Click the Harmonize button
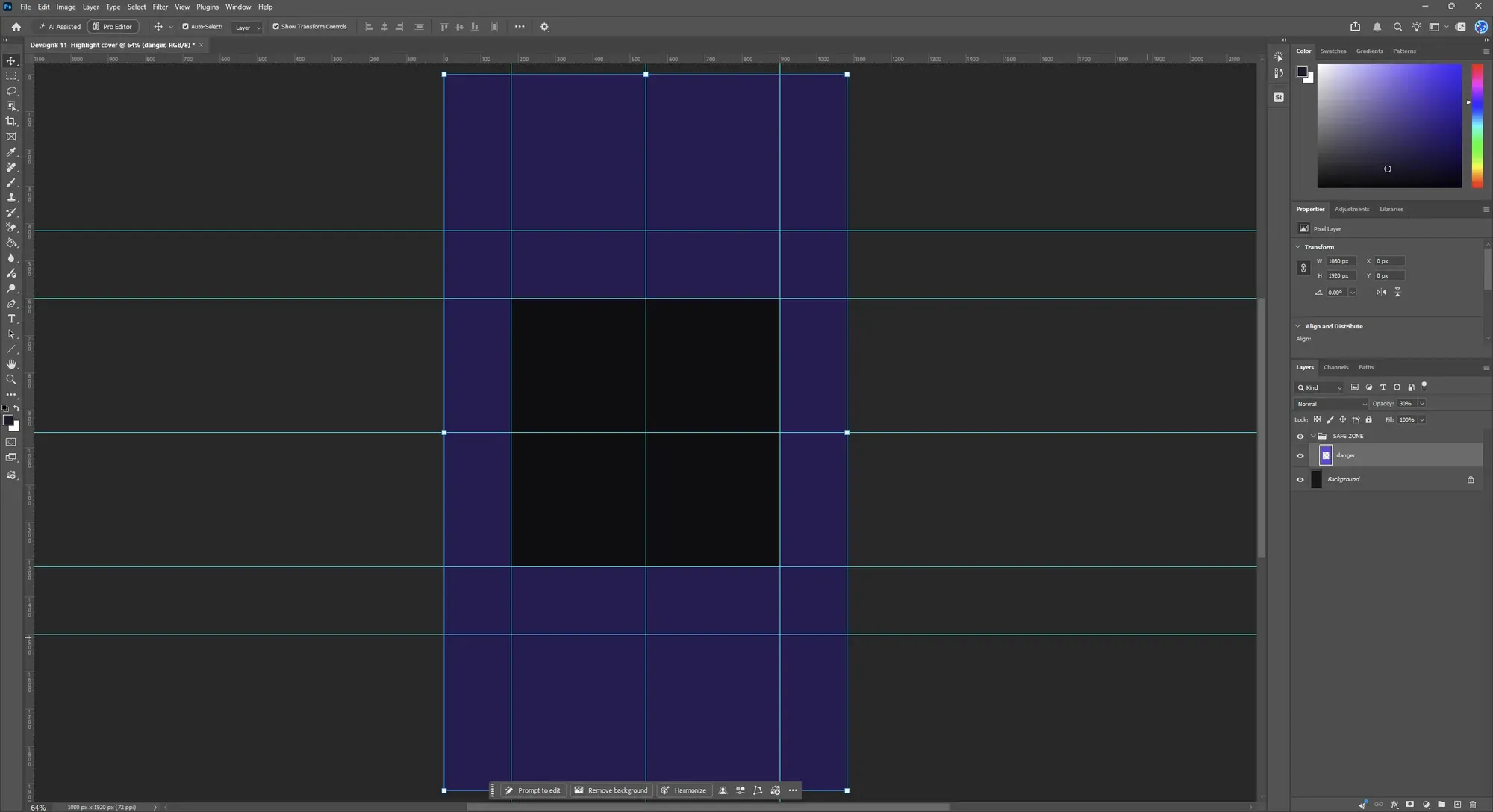 [684, 790]
